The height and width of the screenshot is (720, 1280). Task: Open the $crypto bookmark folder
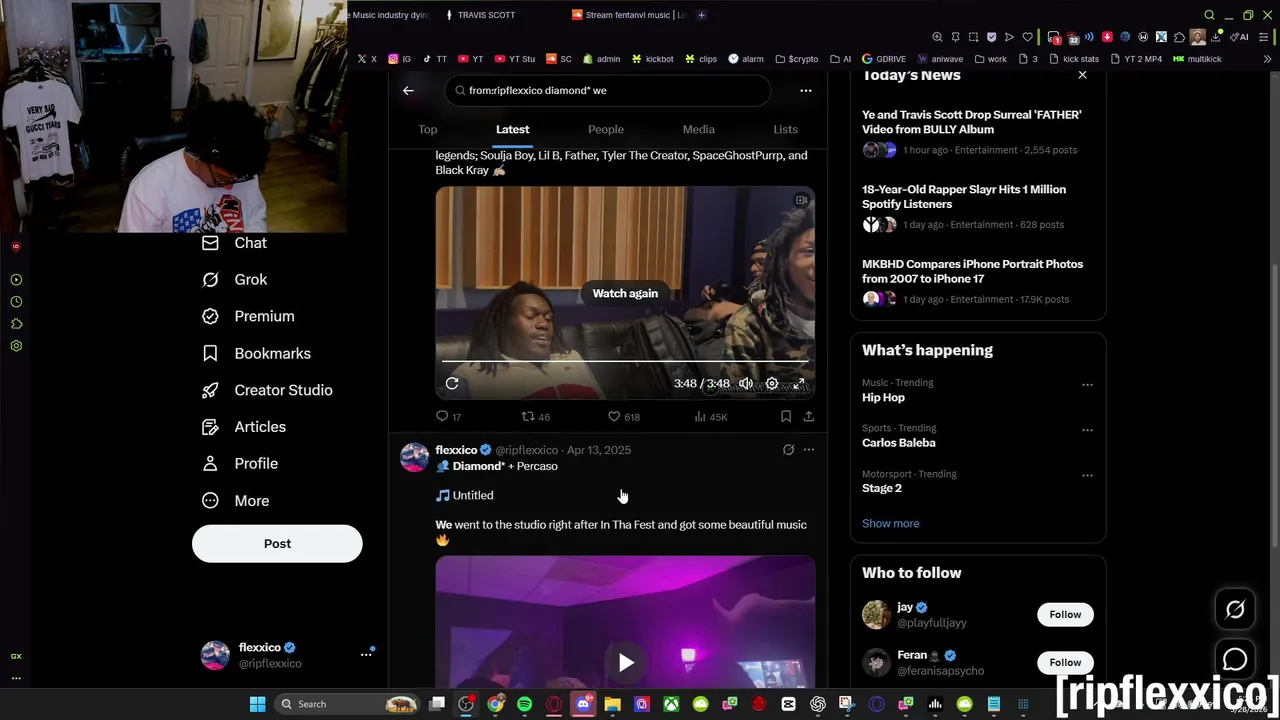tap(796, 59)
